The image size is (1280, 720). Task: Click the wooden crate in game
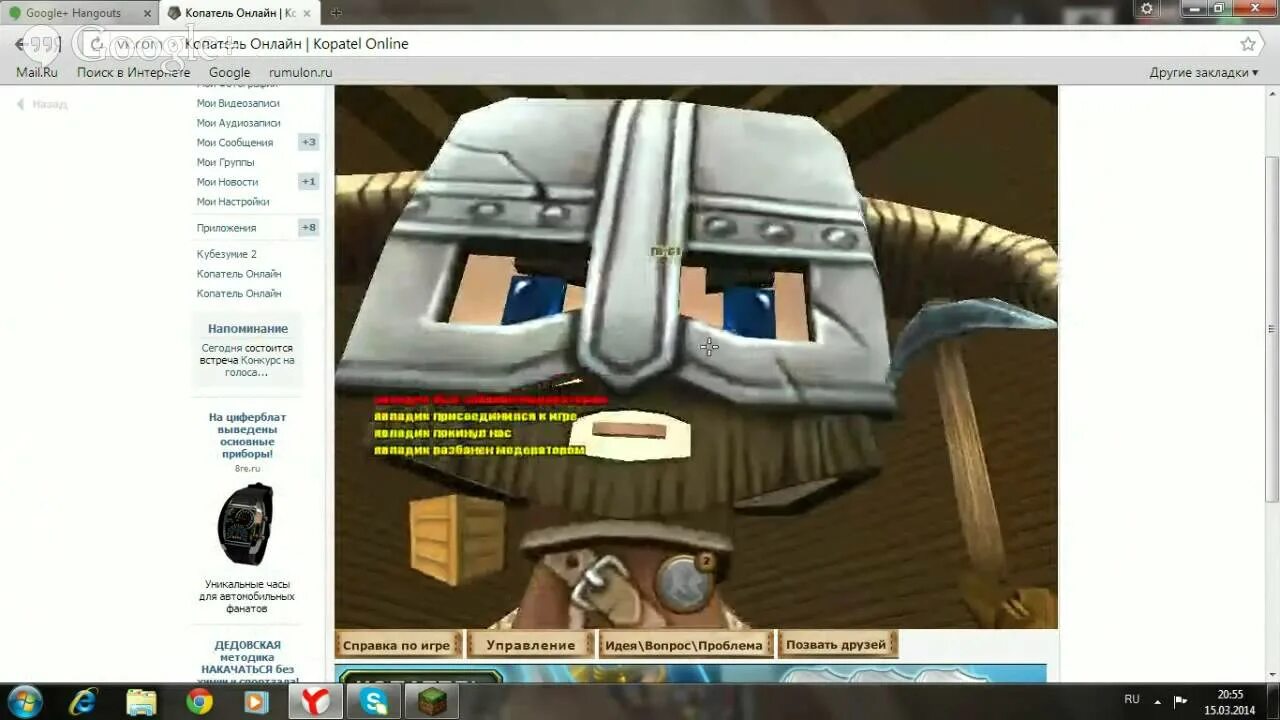457,540
